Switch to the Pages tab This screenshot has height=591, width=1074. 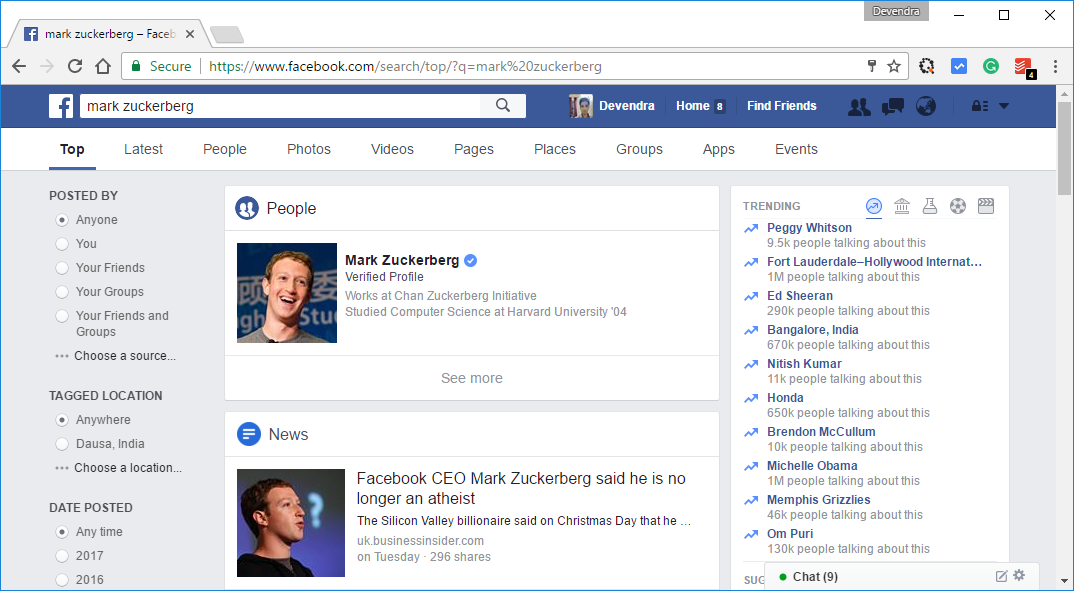(x=474, y=149)
